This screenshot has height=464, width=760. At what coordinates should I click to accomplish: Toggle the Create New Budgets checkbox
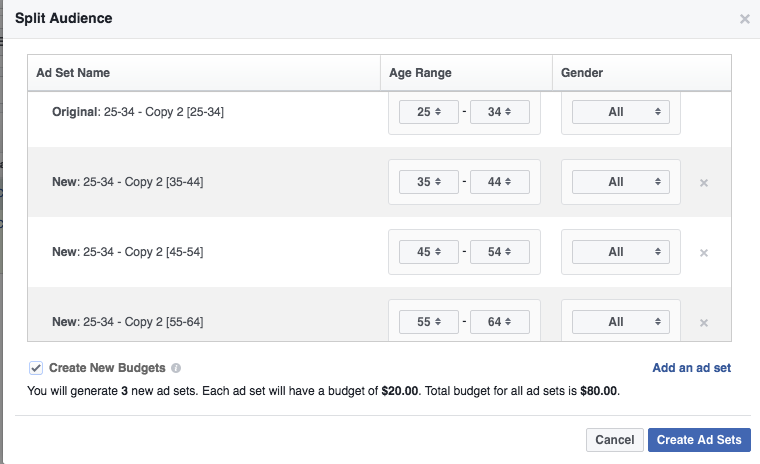(x=36, y=368)
